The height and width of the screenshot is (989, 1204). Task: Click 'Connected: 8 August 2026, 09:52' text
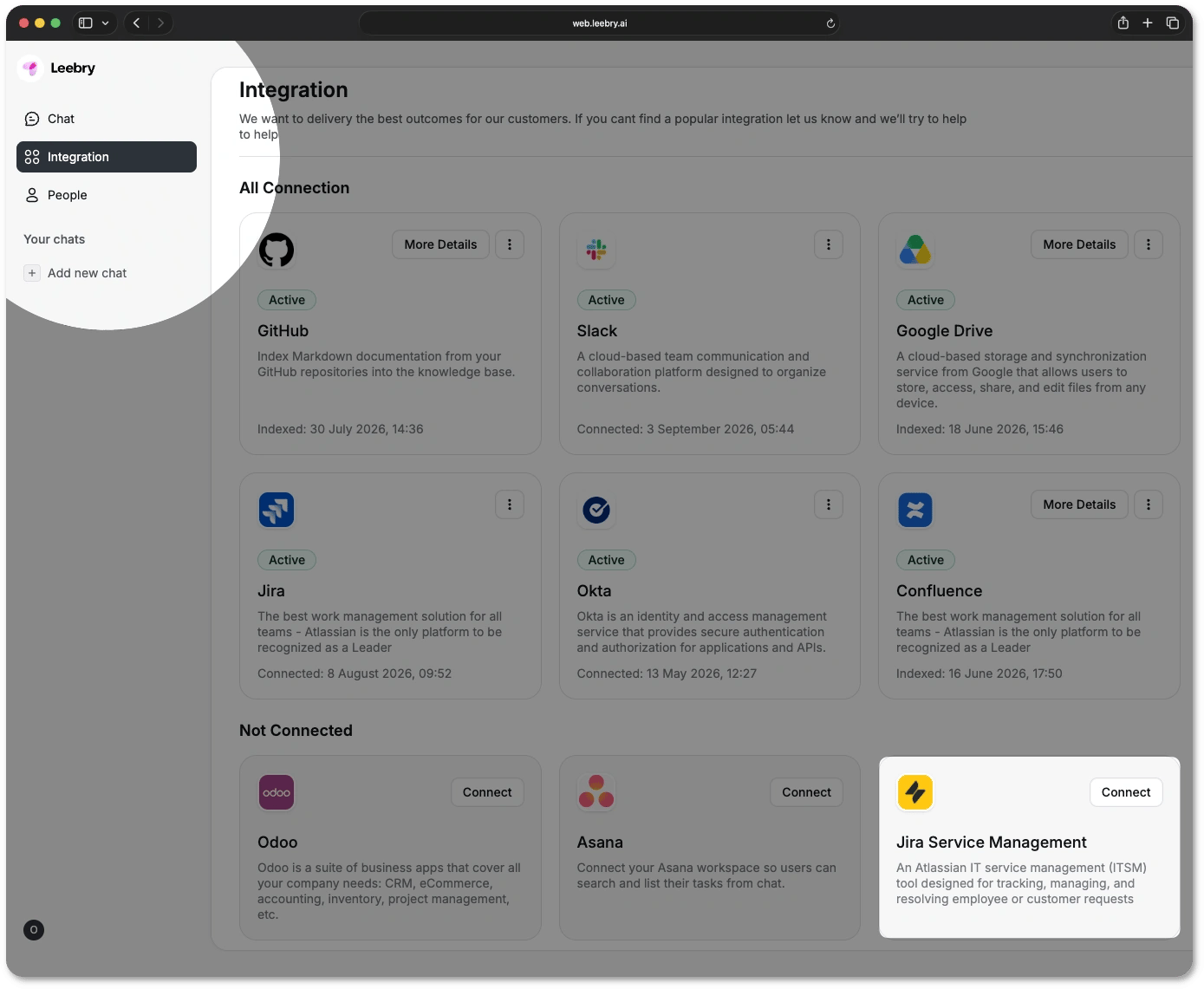click(x=355, y=673)
